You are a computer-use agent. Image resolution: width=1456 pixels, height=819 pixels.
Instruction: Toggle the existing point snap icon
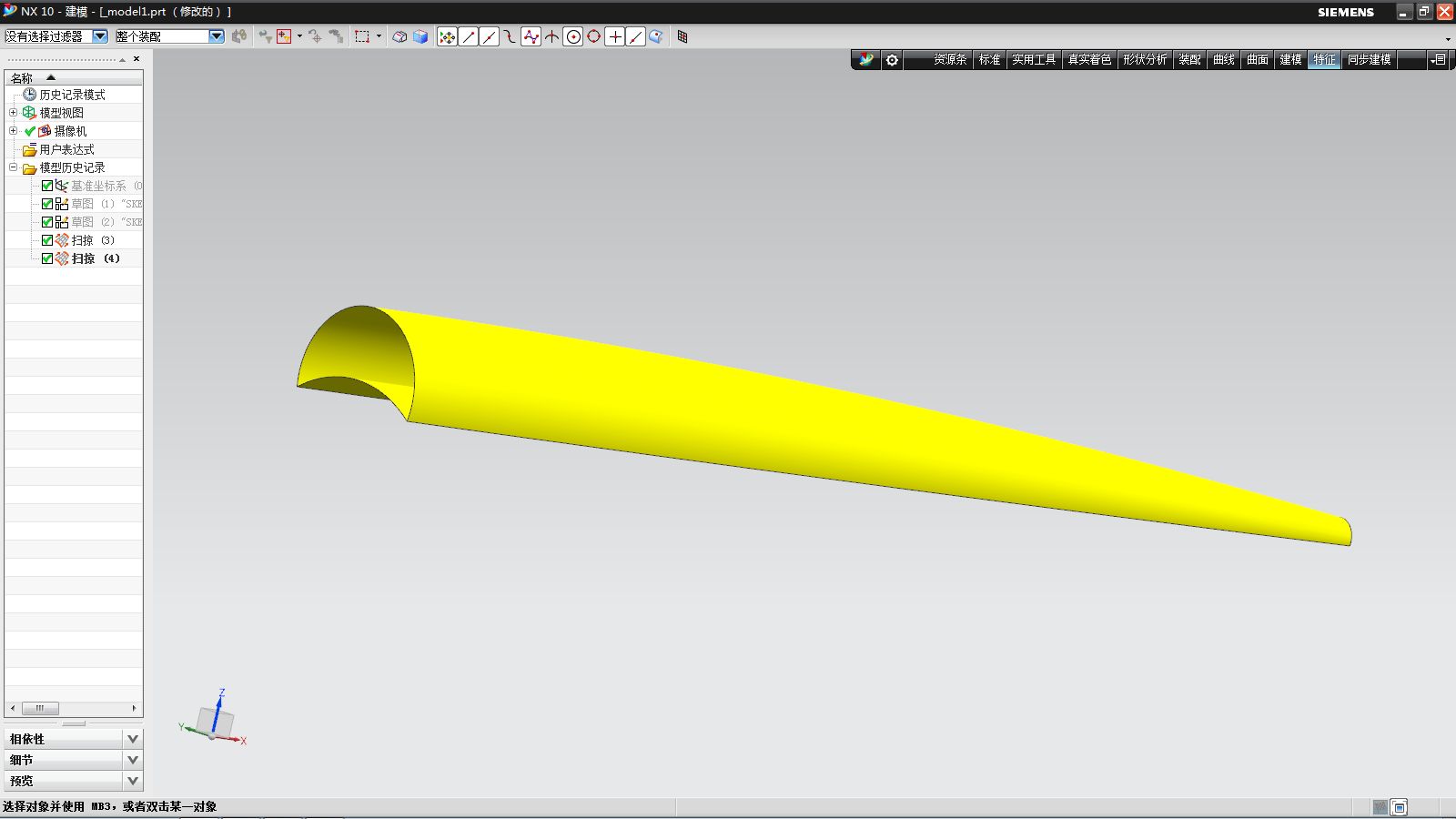click(615, 36)
